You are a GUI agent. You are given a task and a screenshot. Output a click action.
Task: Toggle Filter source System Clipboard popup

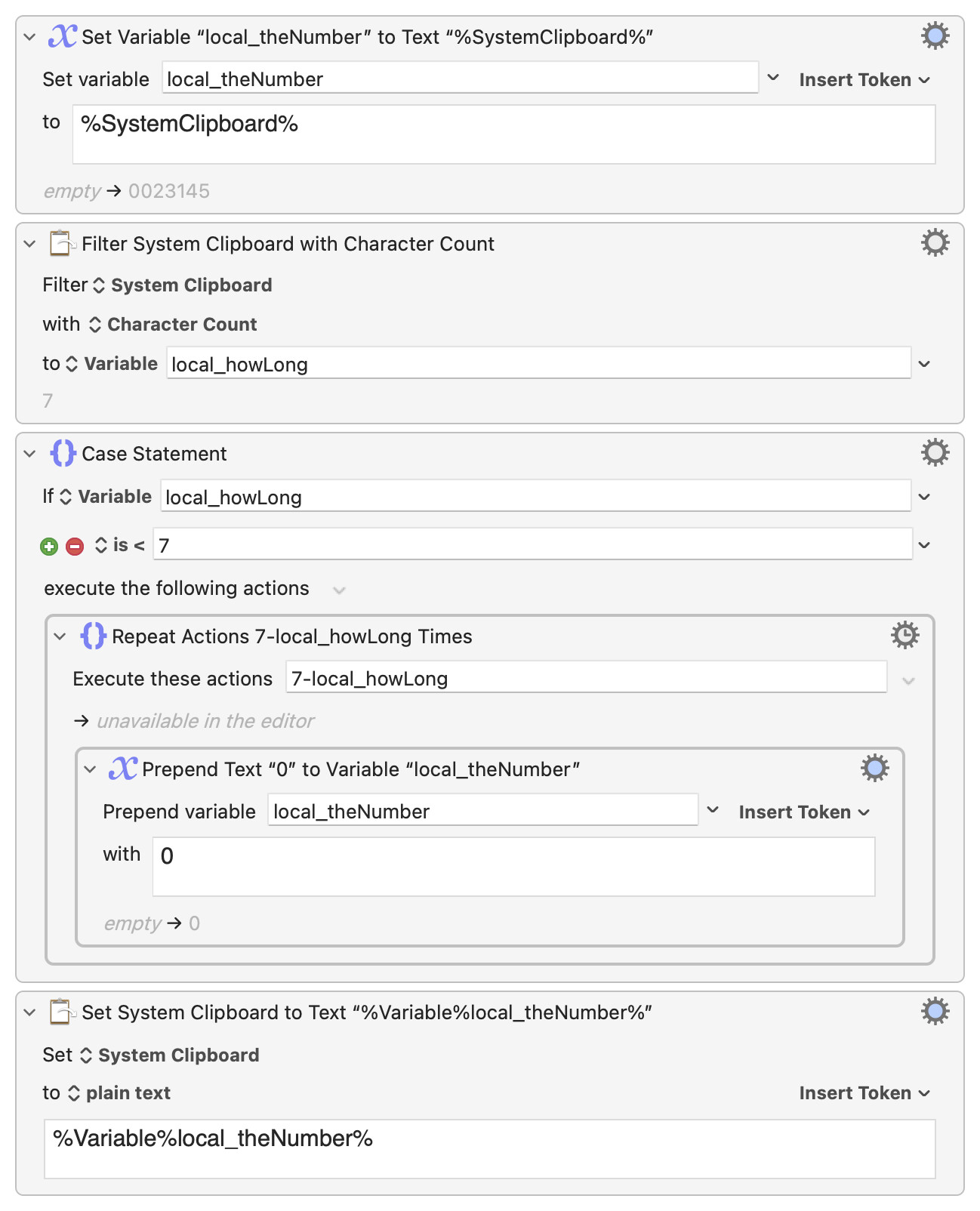point(182,285)
